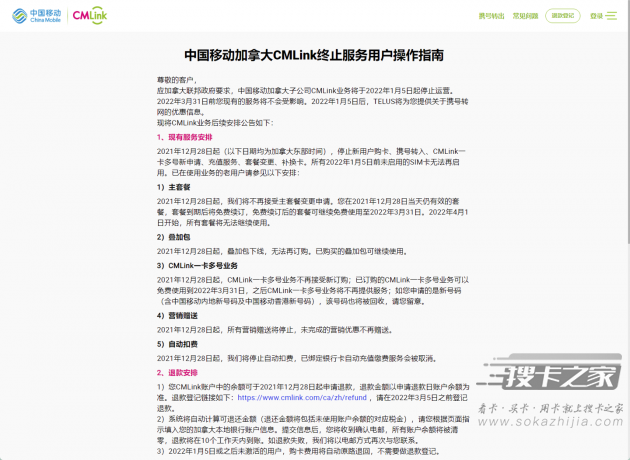Open the cmlink.com/ca/zh/refund link
The image size is (630, 460).
pos(302,397)
